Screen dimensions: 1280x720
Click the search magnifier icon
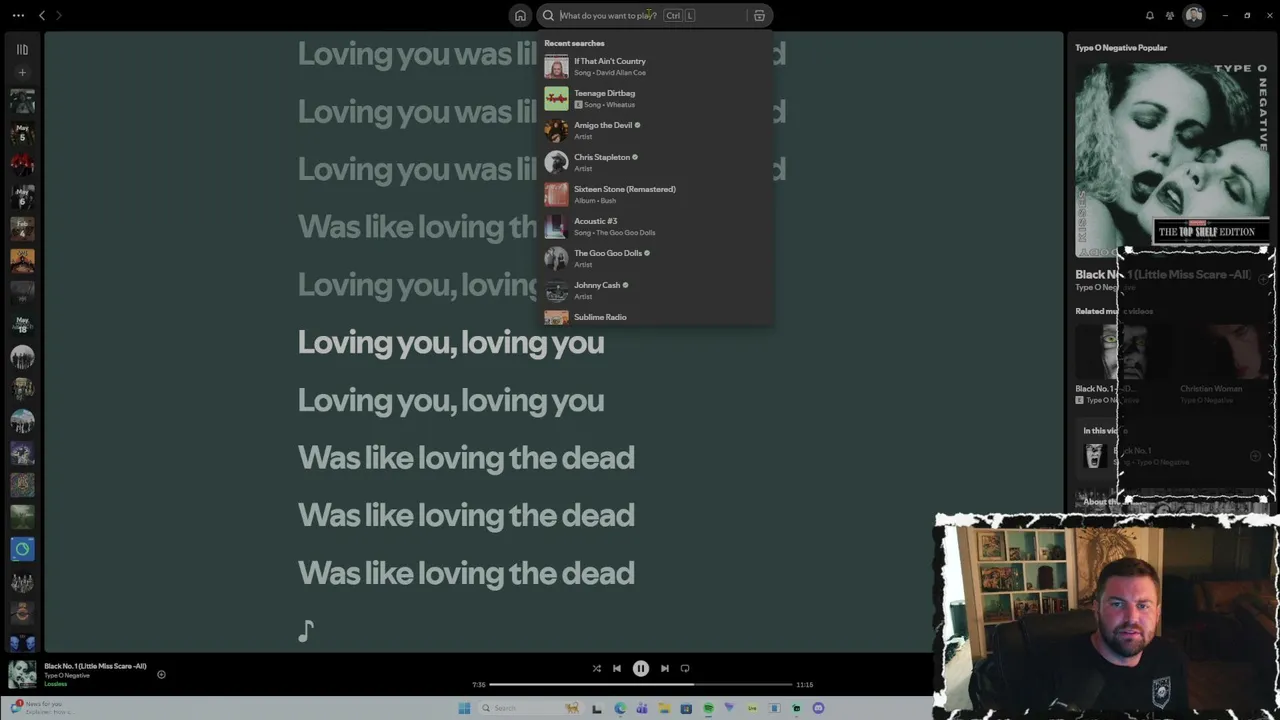pyautogui.click(x=548, y=15)
